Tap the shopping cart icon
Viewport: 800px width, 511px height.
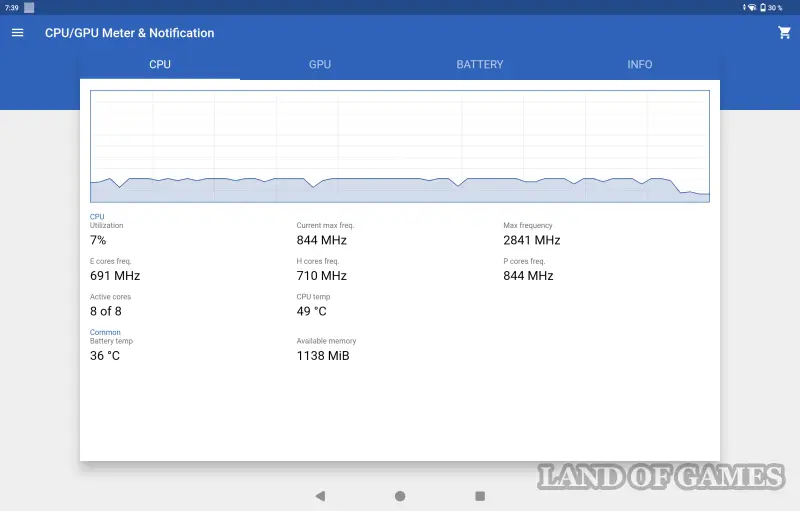[x=784, y=33]
